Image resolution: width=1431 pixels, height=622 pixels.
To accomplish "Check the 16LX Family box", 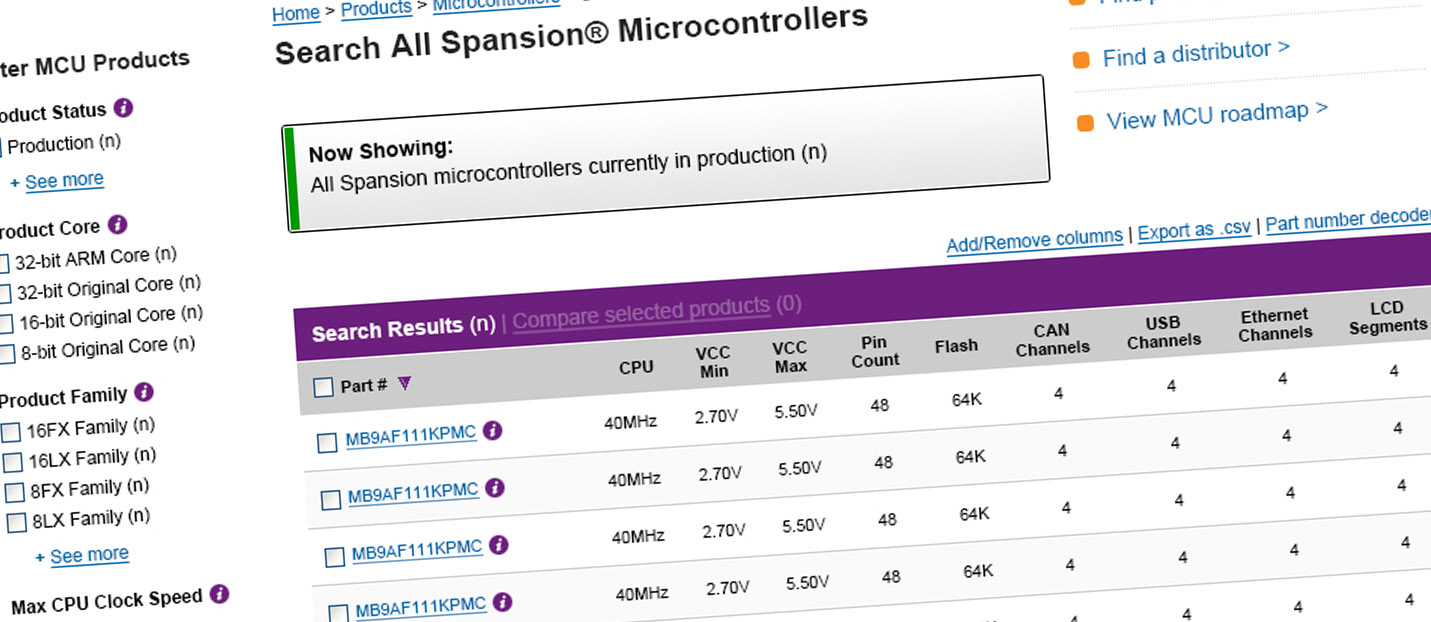I will [x=13, y=463].
